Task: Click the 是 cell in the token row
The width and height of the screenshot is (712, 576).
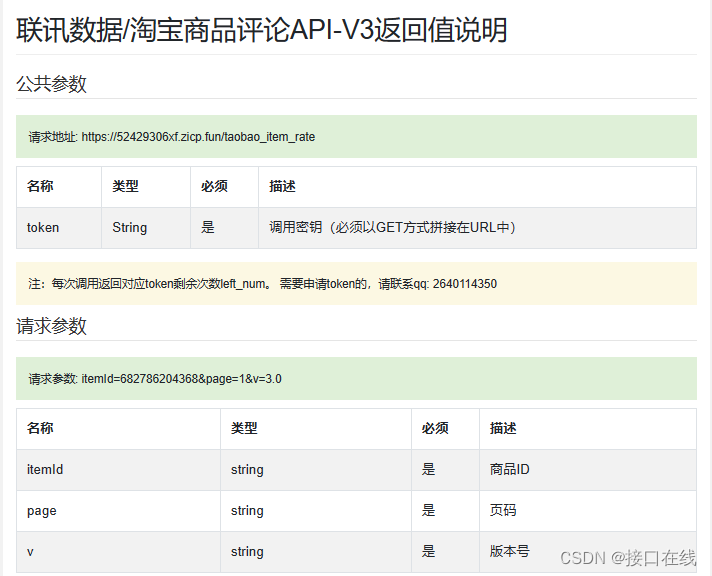Action: (x=224, y=228)
